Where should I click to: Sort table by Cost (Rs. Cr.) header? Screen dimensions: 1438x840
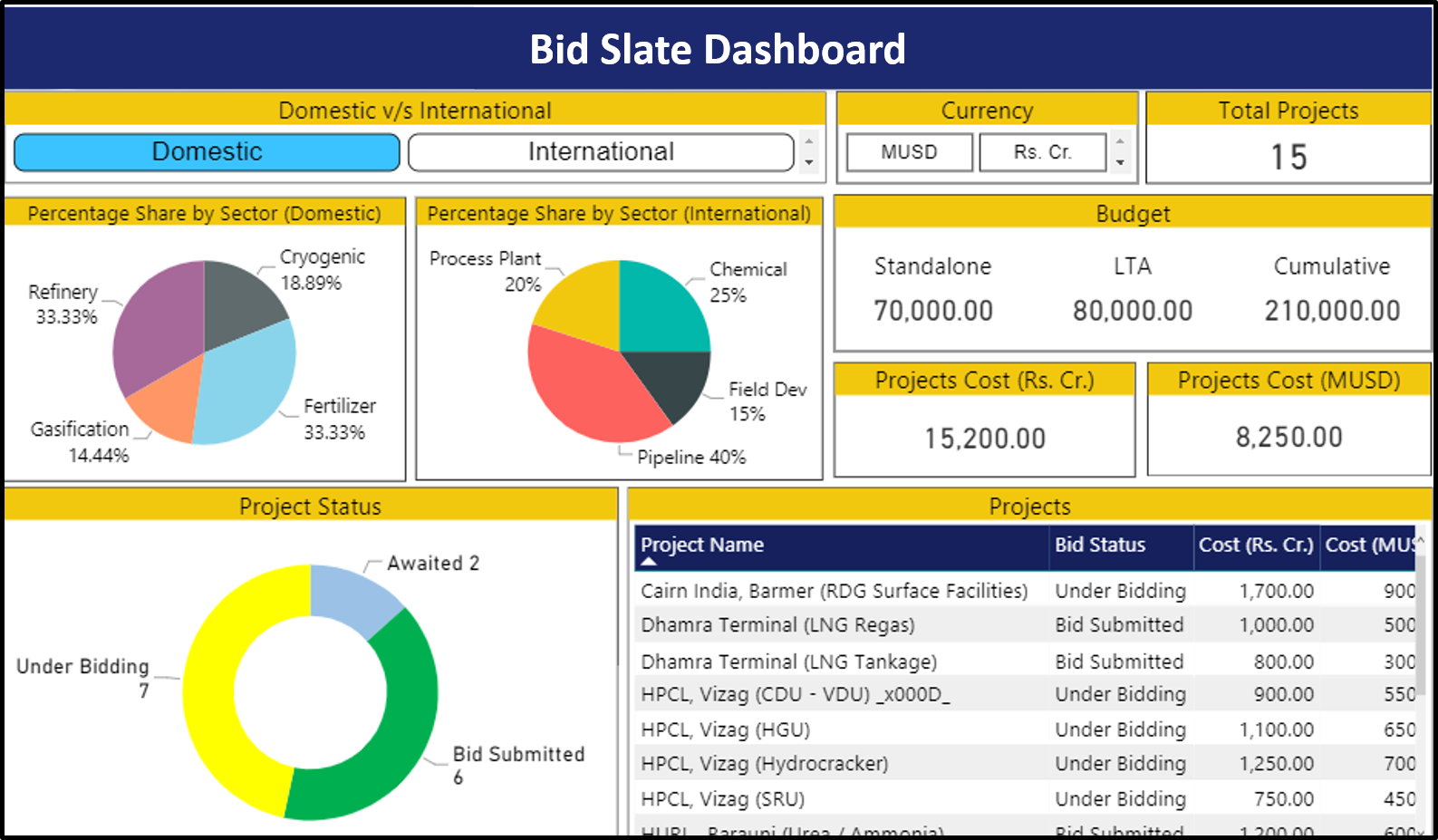point(1255,545)
